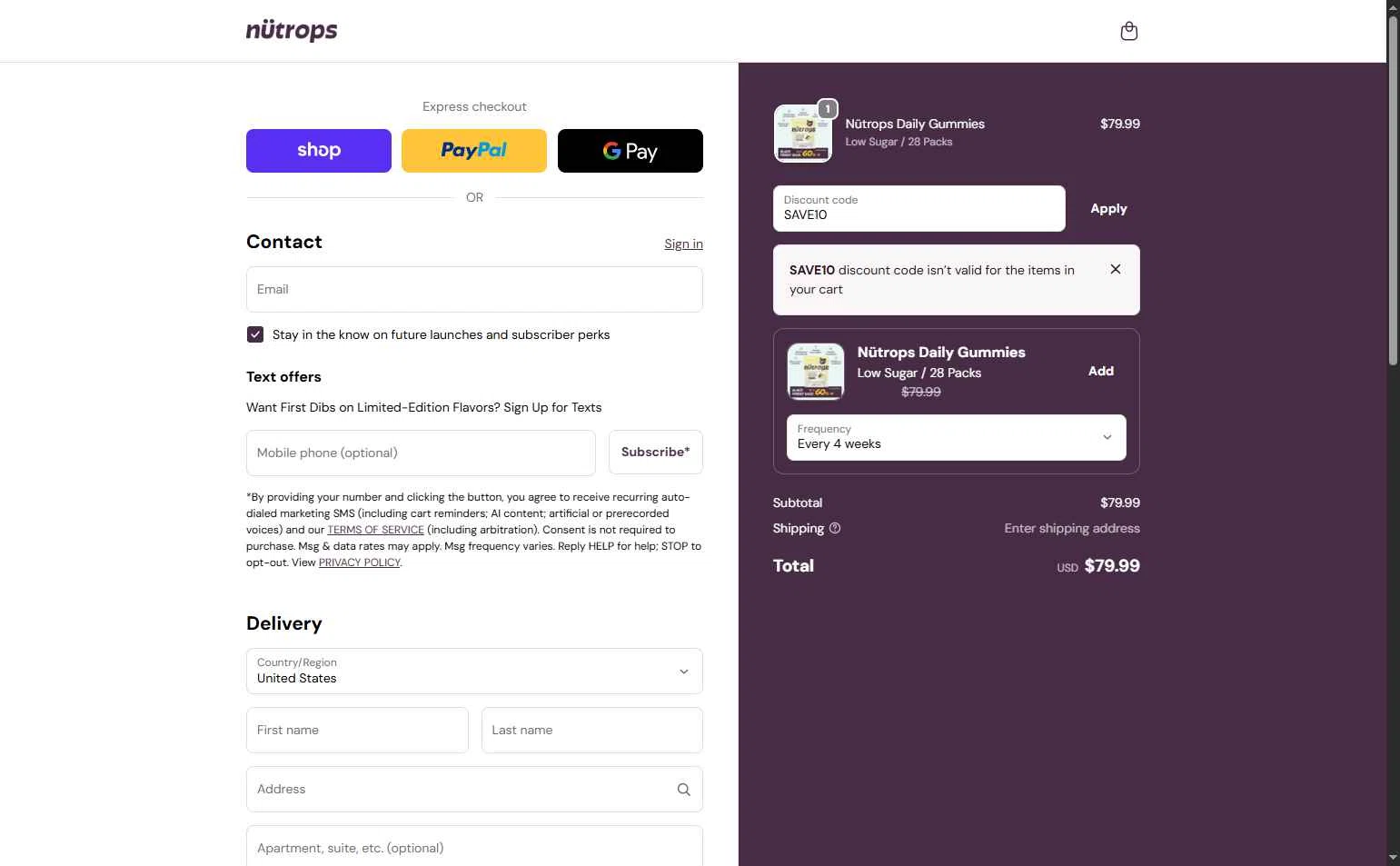Click the scrollbar up arrow
This screenshot has width=1400, height=866.
point(1393,7)
